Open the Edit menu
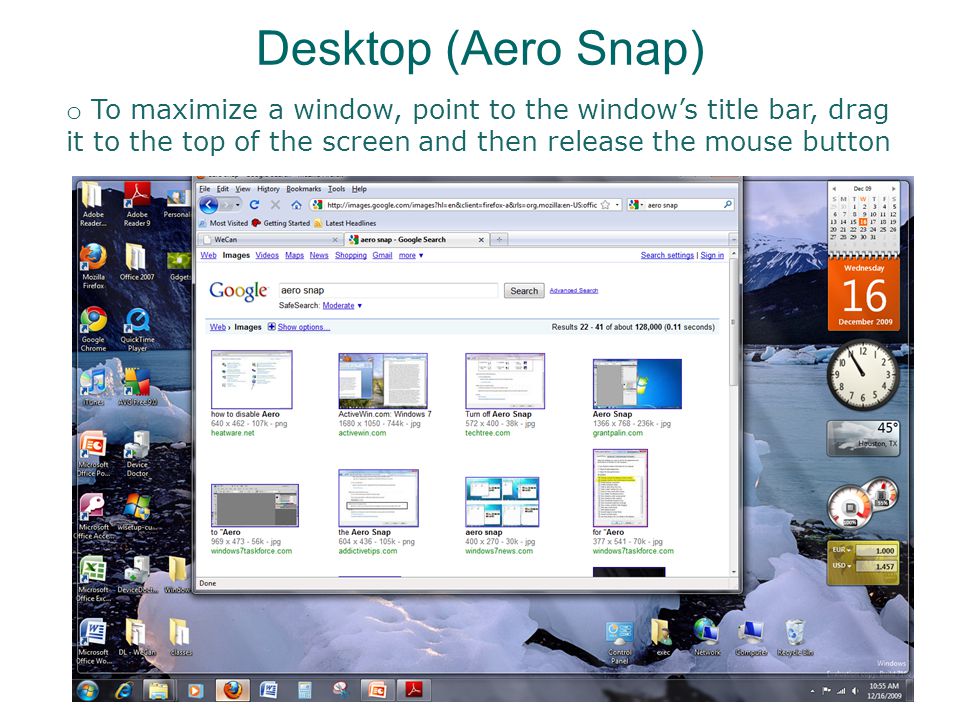This screenshot has height=720, width=960. [223, 189]
